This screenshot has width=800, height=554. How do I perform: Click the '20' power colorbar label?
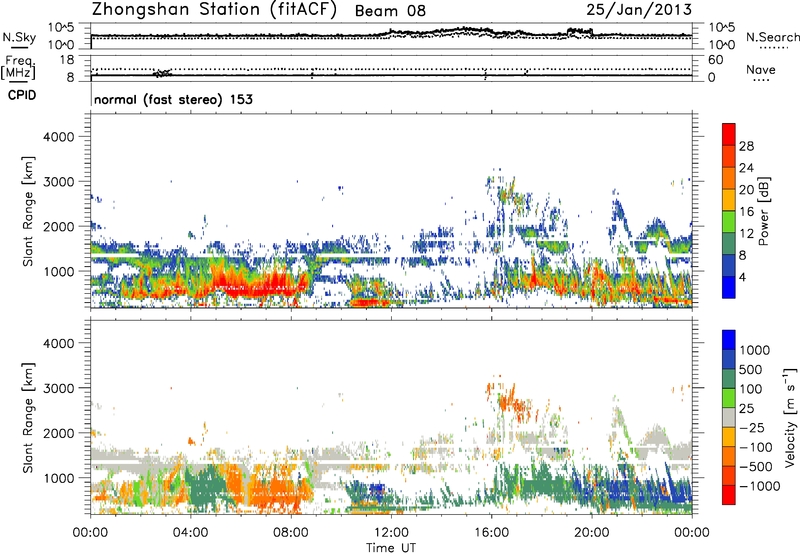point(746,190)
